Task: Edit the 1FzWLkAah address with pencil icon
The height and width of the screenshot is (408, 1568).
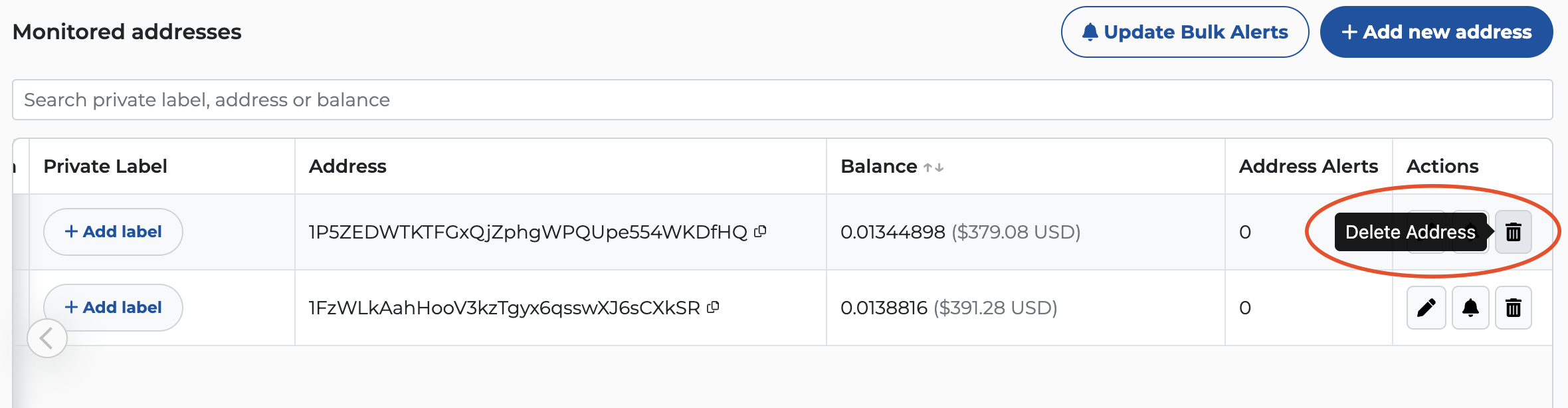Action: click(x=1426, y=308)
